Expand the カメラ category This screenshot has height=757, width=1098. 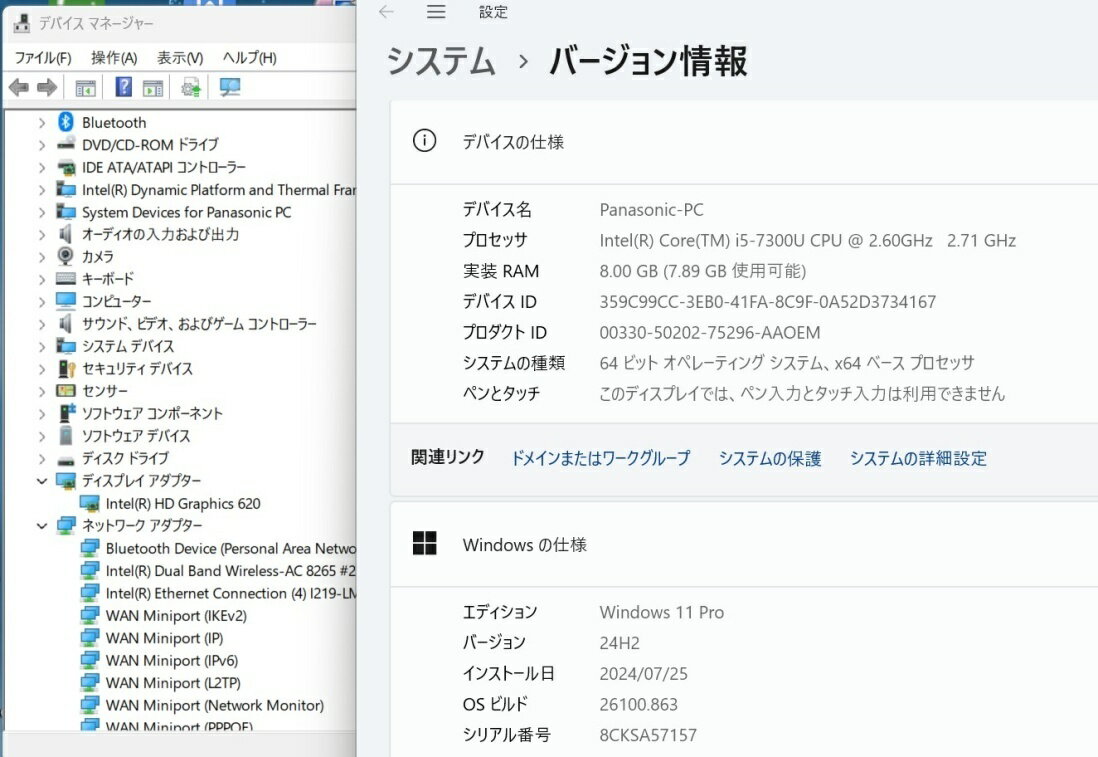(41, 257)
